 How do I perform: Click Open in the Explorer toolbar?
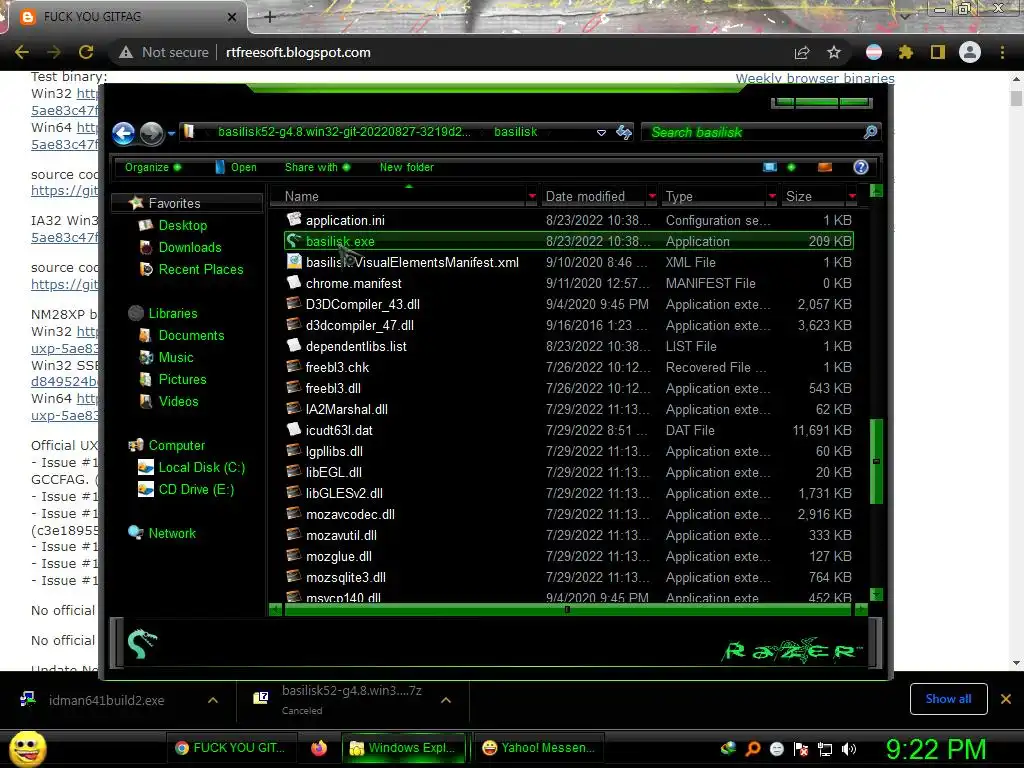(x=236, y=167)
